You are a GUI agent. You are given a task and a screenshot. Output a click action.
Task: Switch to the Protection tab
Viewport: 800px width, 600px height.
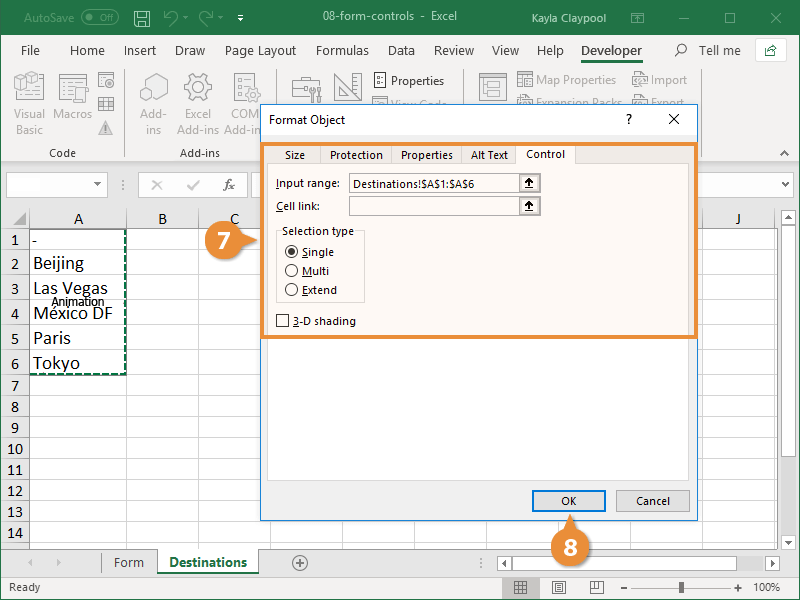coord(356,154)
